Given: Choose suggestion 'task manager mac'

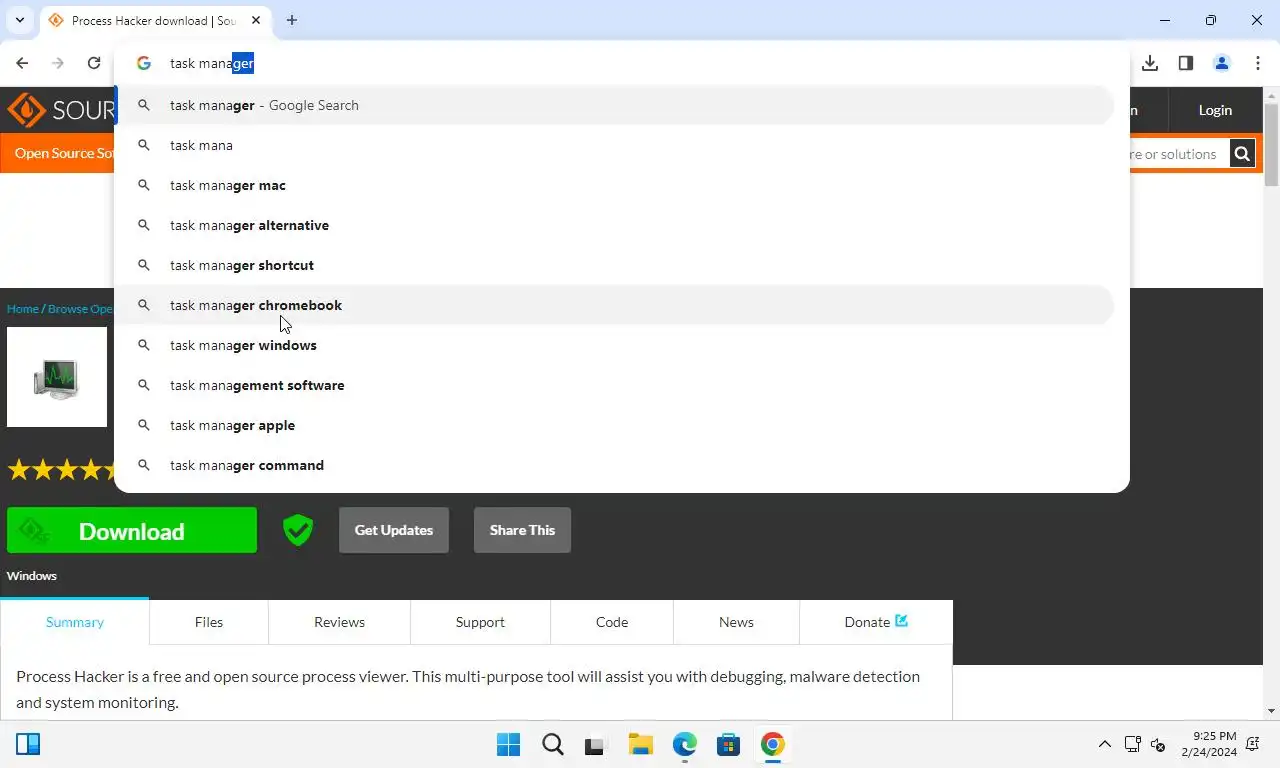Looking at the screenshot, I should coord(614,185).
